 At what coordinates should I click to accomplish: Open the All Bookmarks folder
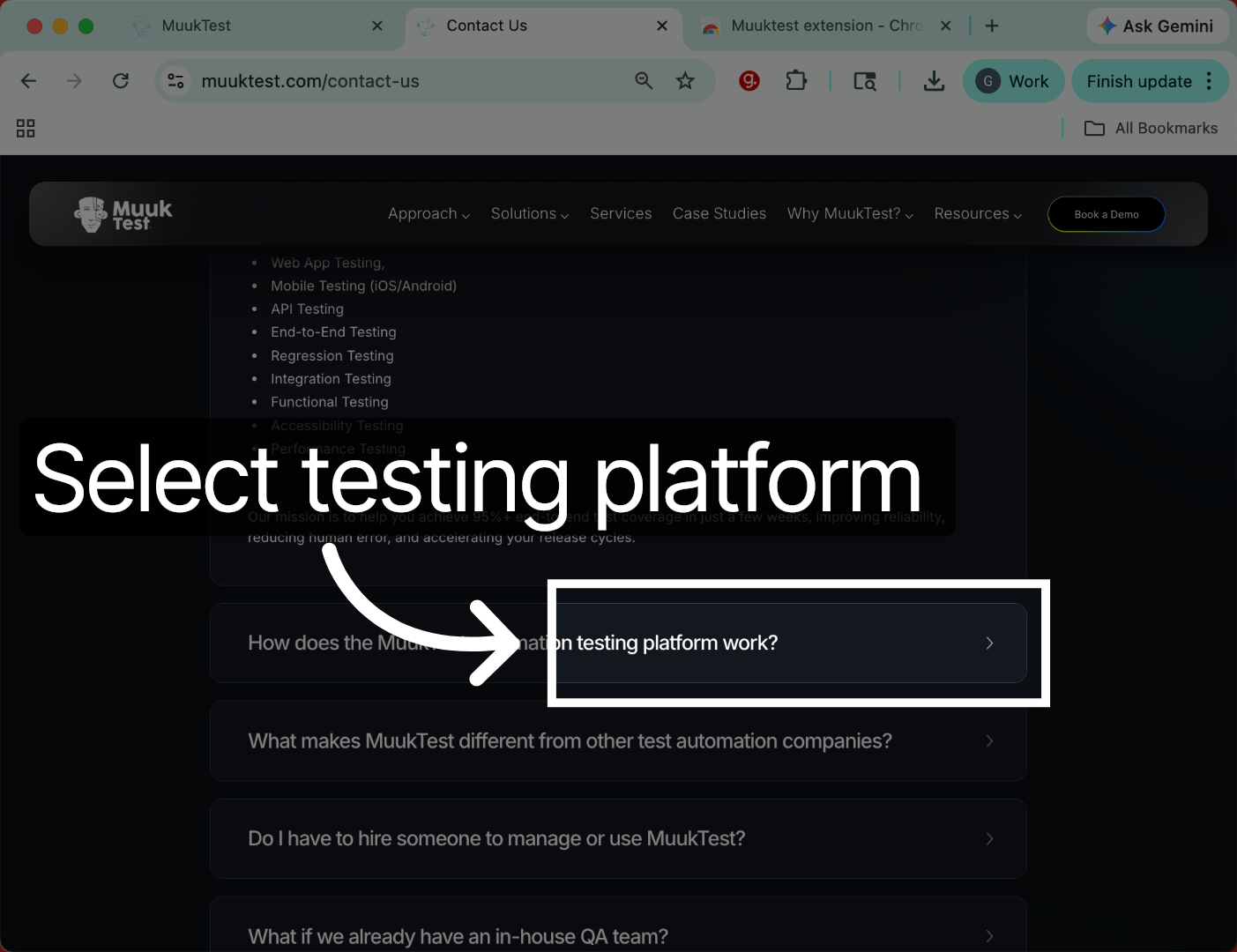pyautogui.click(x=1151, y=129)
